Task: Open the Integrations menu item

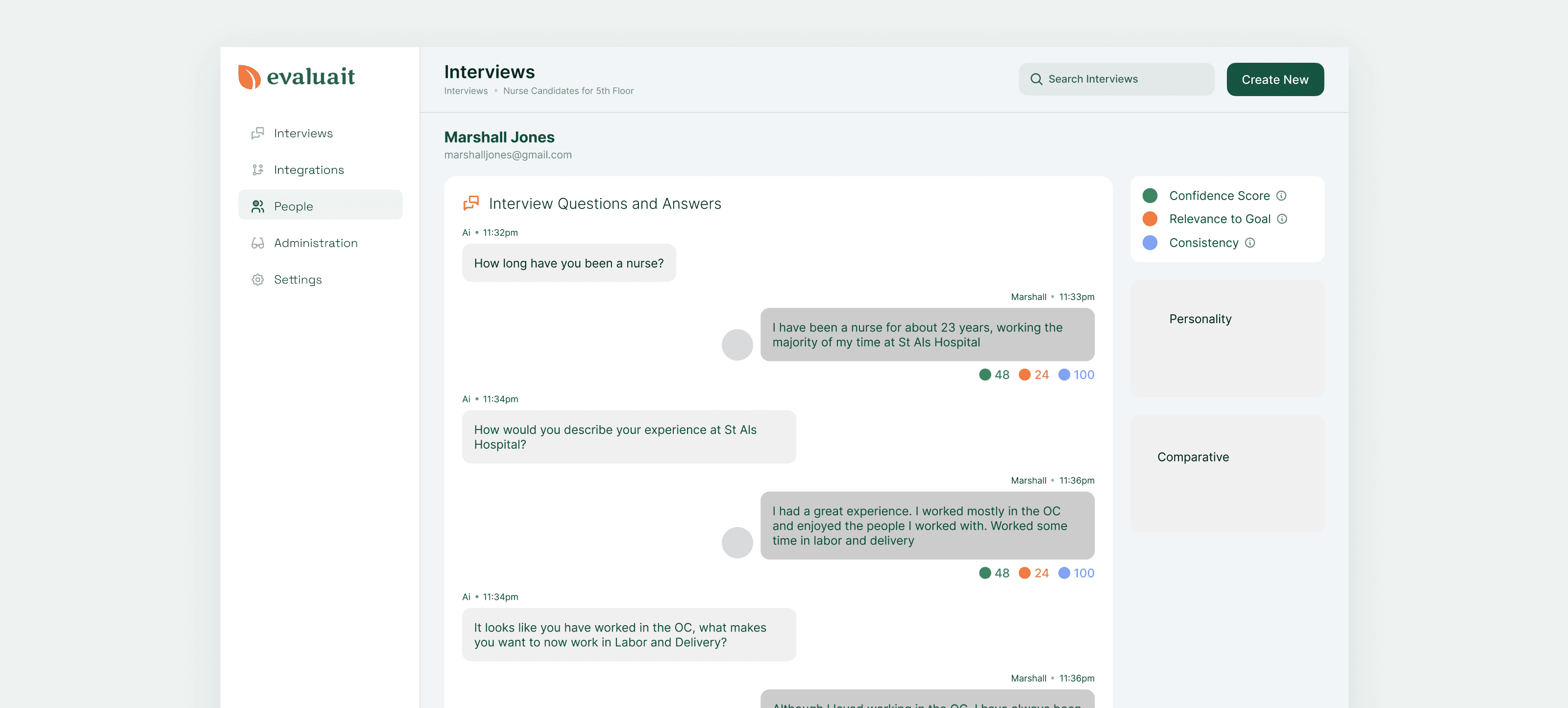Action: (309, 169)
